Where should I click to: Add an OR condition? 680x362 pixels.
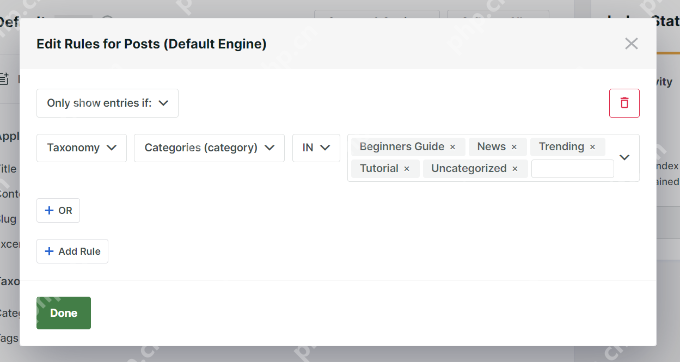[x=58, y=211]
